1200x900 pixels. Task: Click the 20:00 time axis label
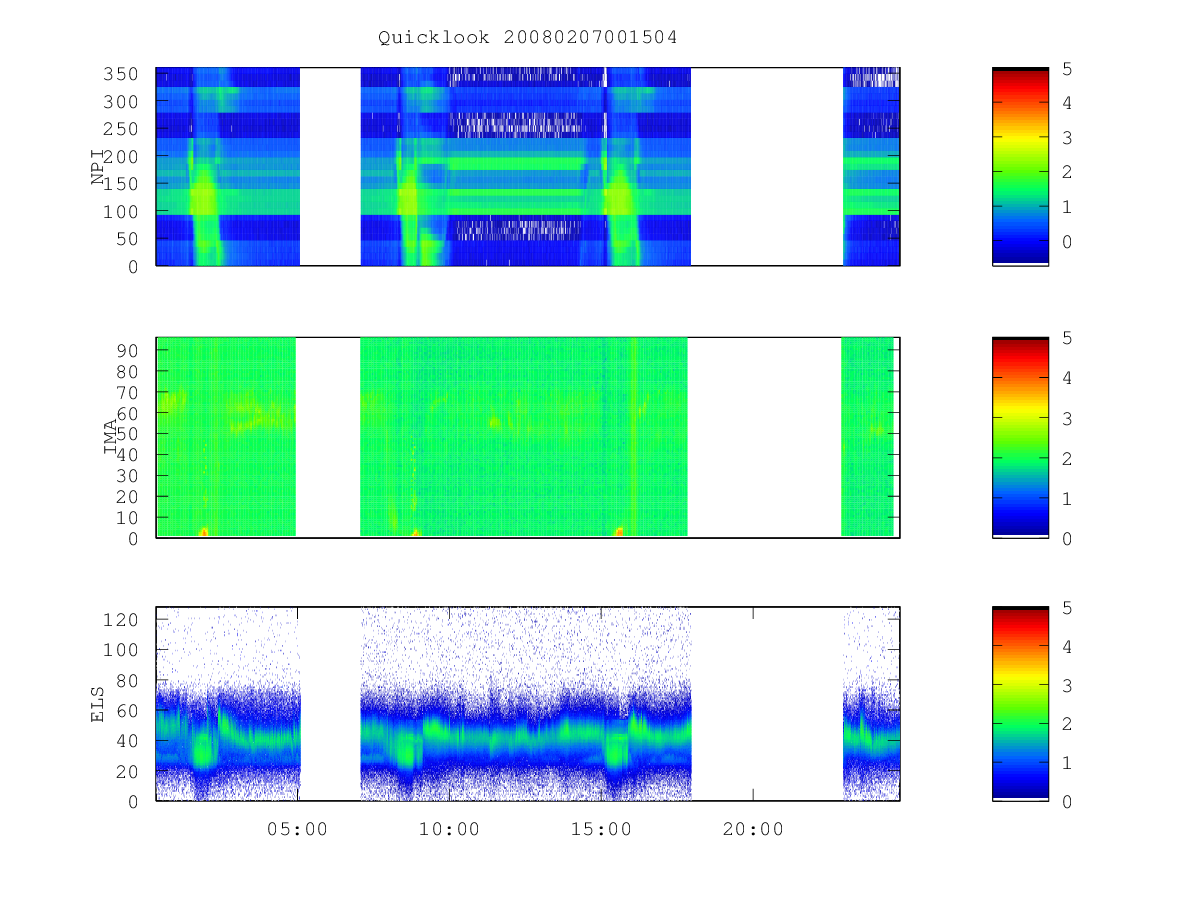(x=753, y=829)
